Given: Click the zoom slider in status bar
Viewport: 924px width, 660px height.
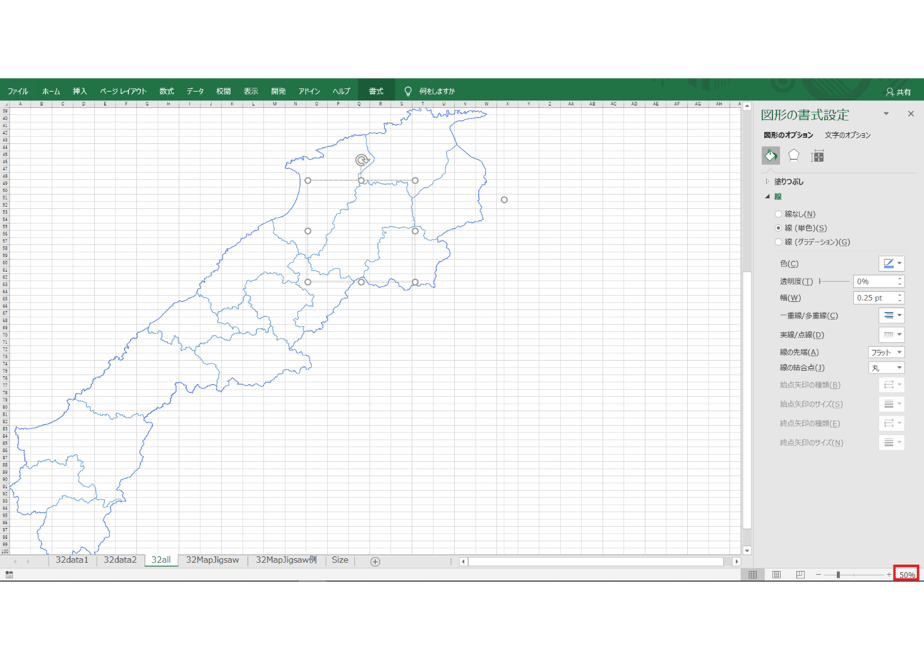Looking at the screenshot, I should [x=838, y=575].
